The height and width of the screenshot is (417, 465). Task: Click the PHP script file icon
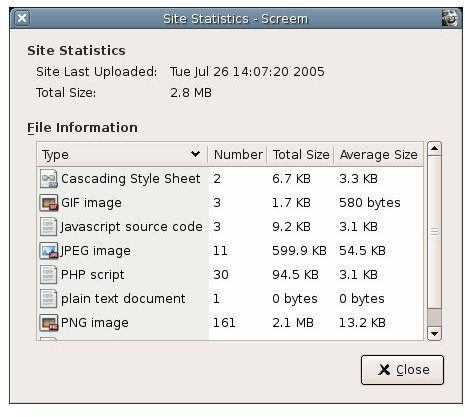coord(49,275)
